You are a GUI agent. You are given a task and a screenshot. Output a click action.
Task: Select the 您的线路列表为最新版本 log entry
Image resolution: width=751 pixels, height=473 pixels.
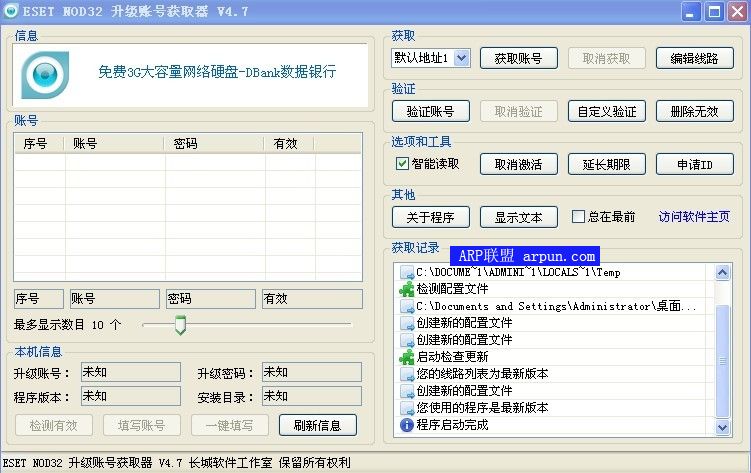pos(553,374)
